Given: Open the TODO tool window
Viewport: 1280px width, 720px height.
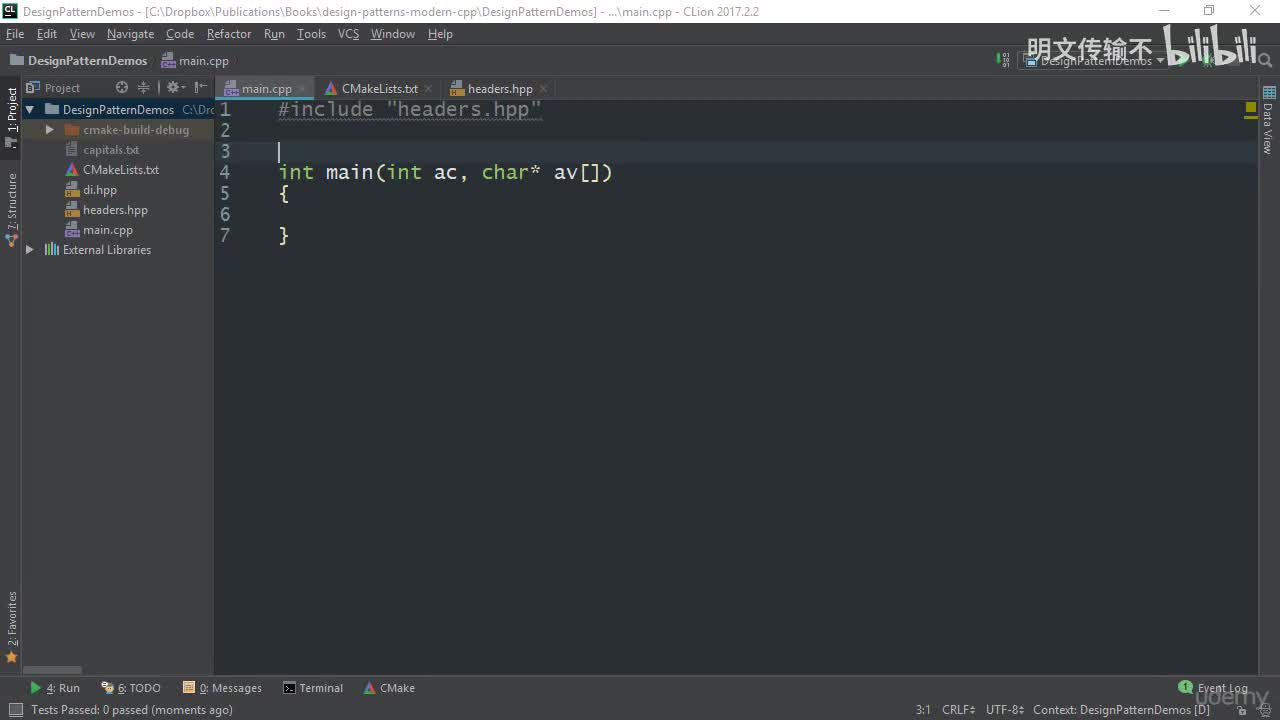Looking at the screenshot, I should tap(131, 688).
